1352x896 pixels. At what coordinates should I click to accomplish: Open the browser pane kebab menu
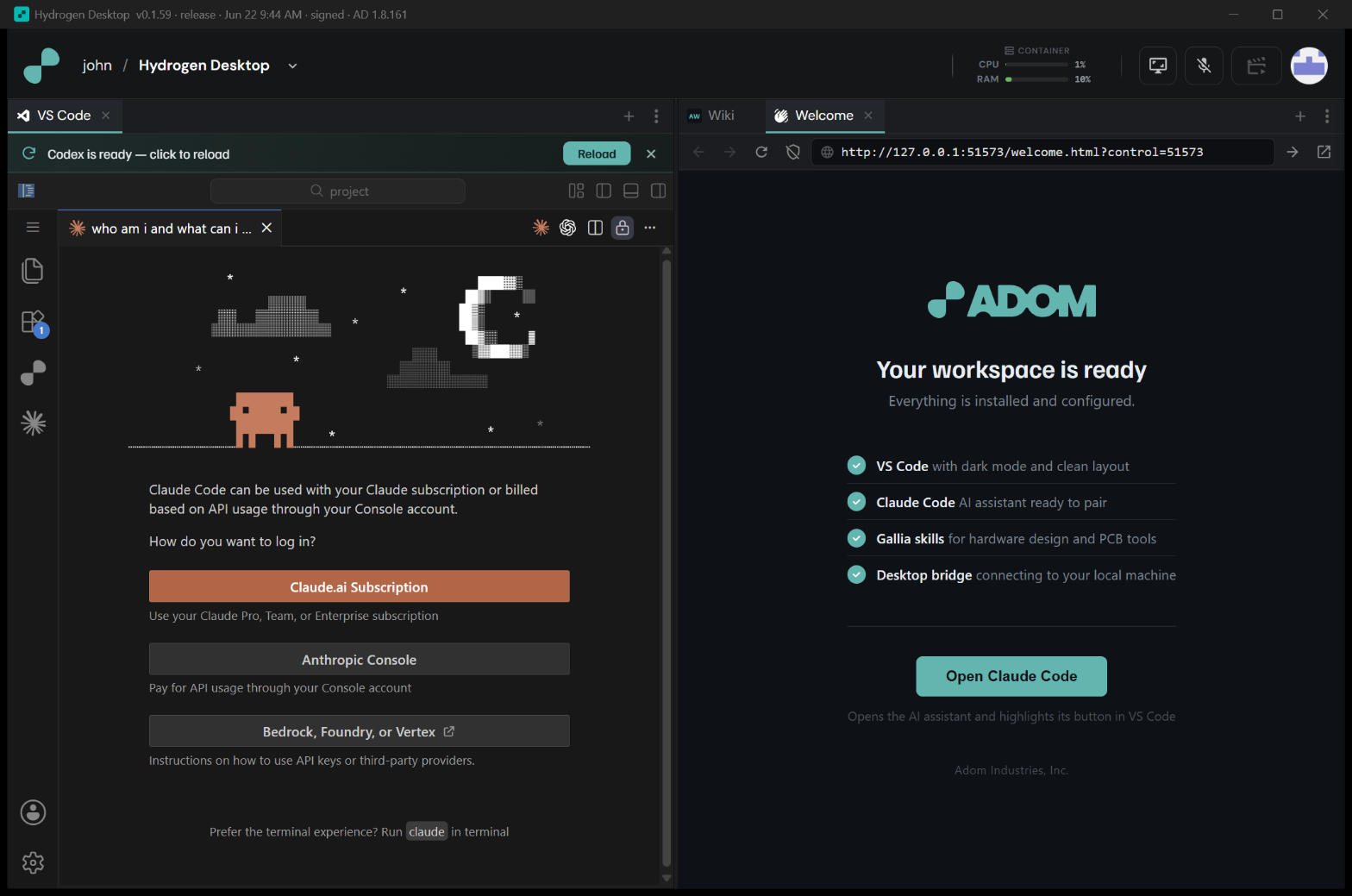(x=1327, y=116)
